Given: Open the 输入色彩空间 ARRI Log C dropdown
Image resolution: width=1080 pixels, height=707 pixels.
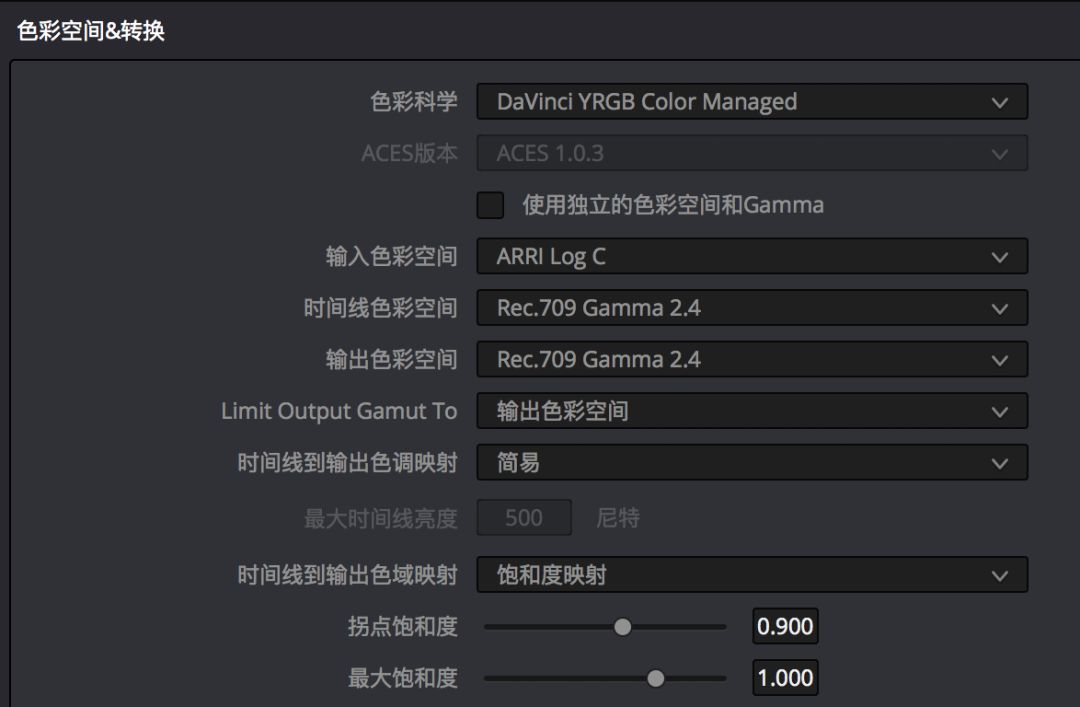Looking at the screenshot, I should click(752, 256).
